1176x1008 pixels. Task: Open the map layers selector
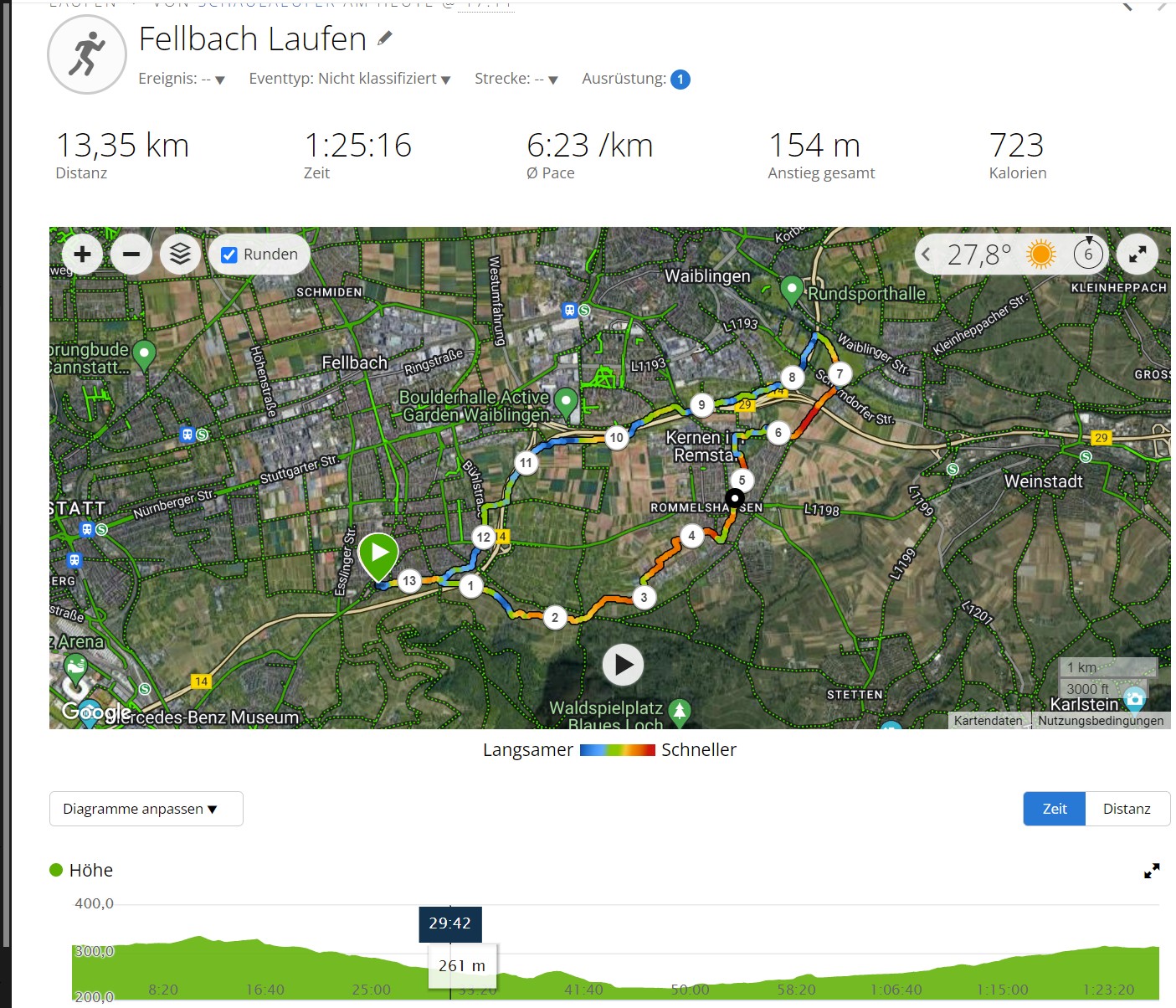[x=180, y=254]
